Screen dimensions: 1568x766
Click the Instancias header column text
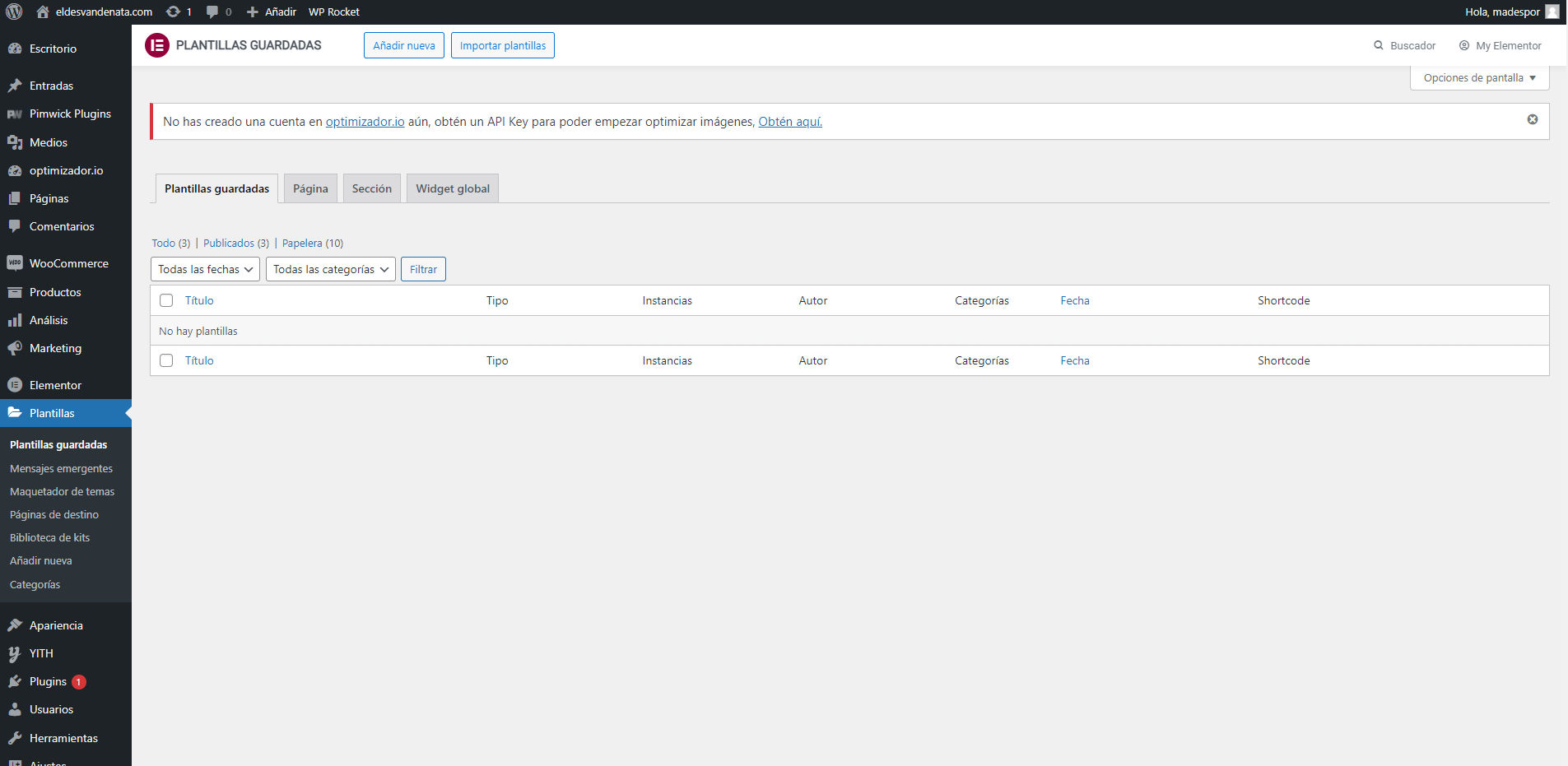(668, 300)
